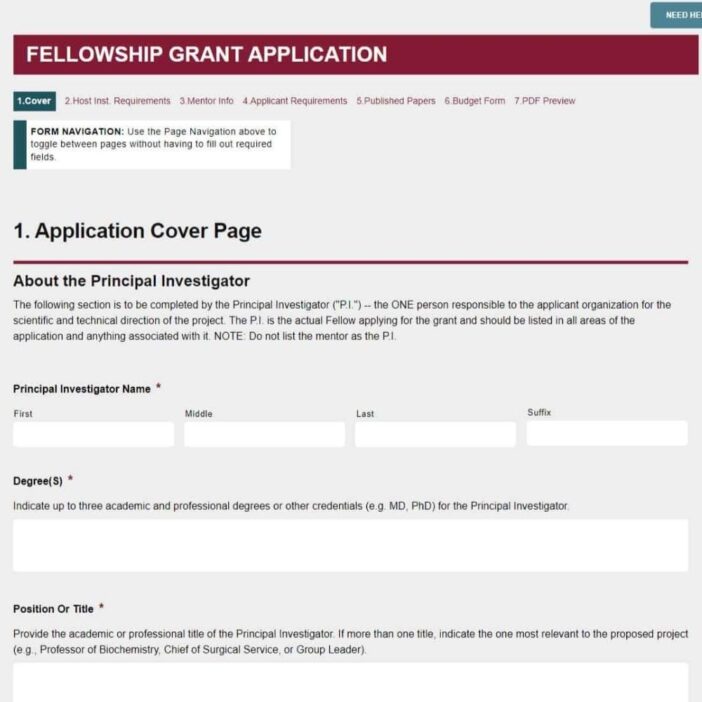The height and width of the screenshot is (702, 702).
Task: Select the 1.Cover tab
Action: pos(34,101)
